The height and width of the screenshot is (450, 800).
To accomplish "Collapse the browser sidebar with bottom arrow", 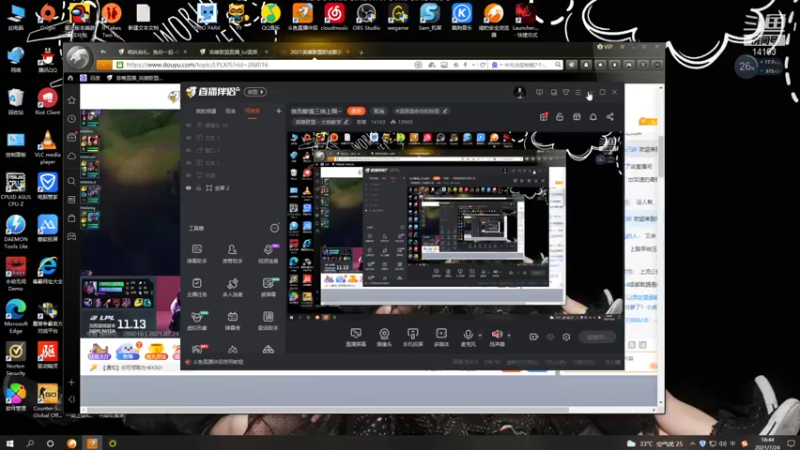I will (x=71, y=399).
